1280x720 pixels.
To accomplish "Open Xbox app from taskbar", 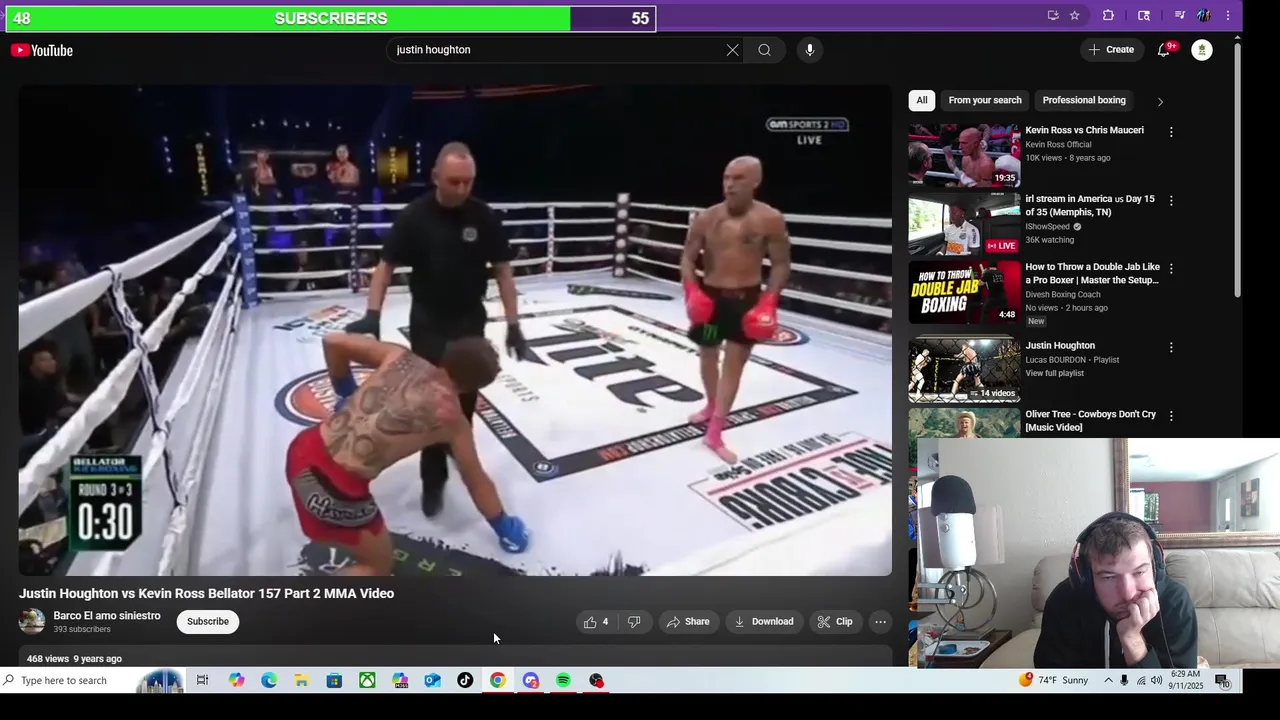I will [367, 681].
